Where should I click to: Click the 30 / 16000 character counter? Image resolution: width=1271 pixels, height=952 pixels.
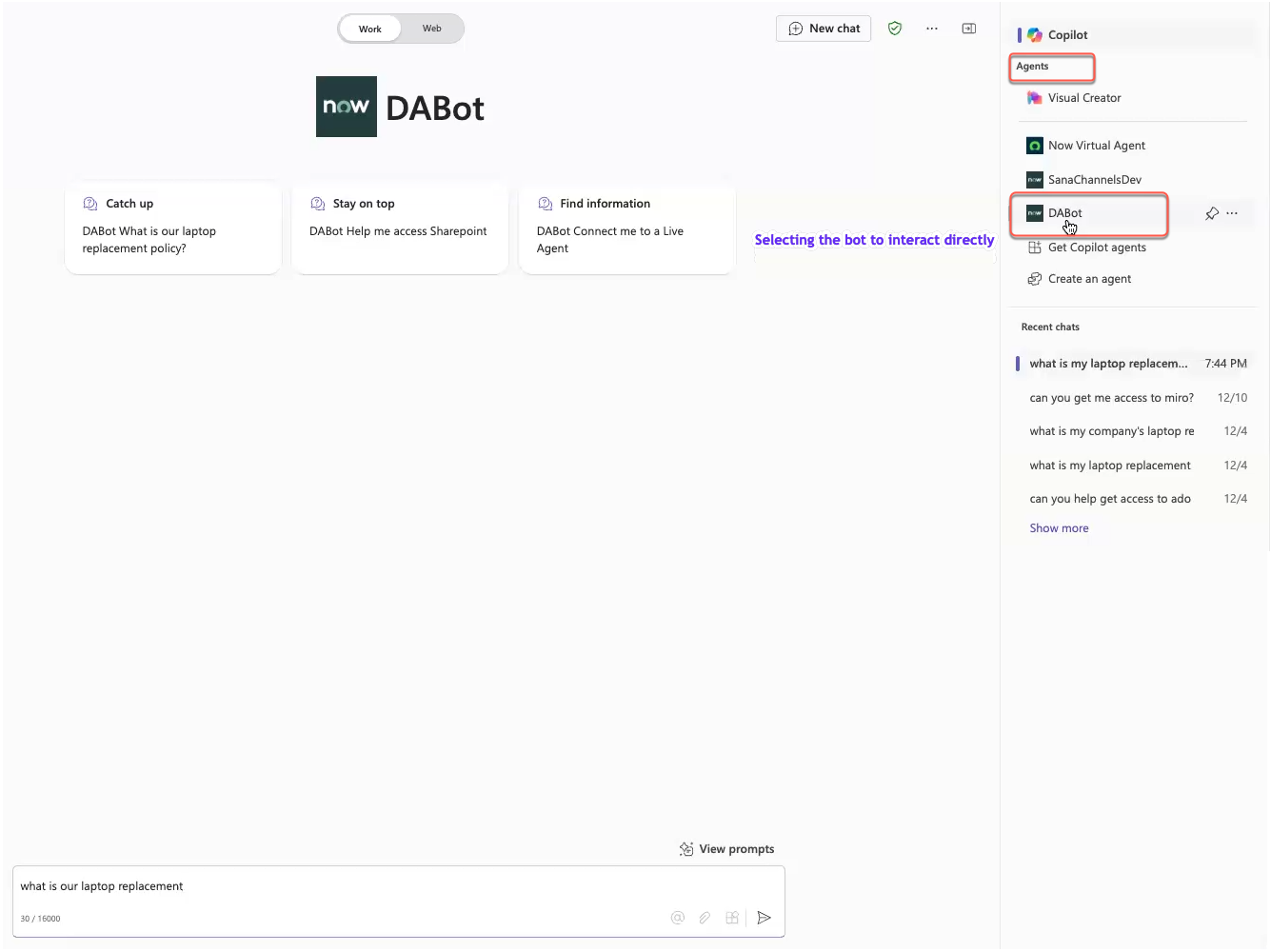(40, 919)
